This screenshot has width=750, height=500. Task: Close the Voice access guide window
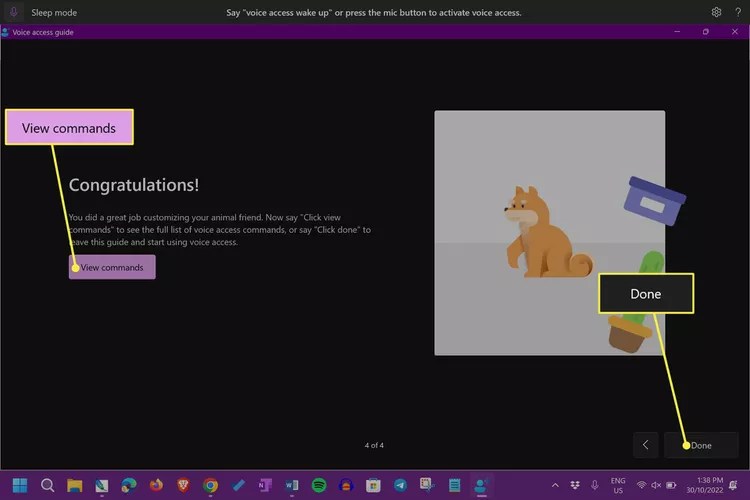(x=735, y=32)
